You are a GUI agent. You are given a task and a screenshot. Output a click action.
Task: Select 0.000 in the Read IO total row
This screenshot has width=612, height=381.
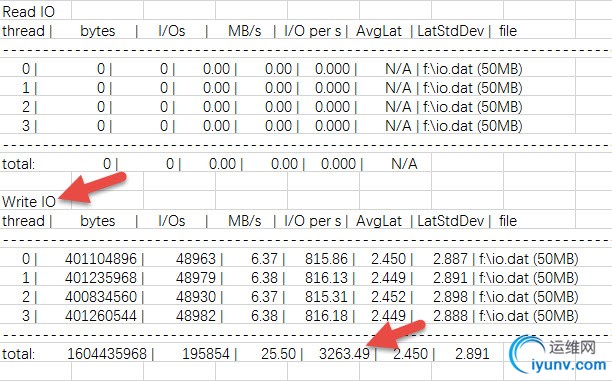[x=338, y=164]
